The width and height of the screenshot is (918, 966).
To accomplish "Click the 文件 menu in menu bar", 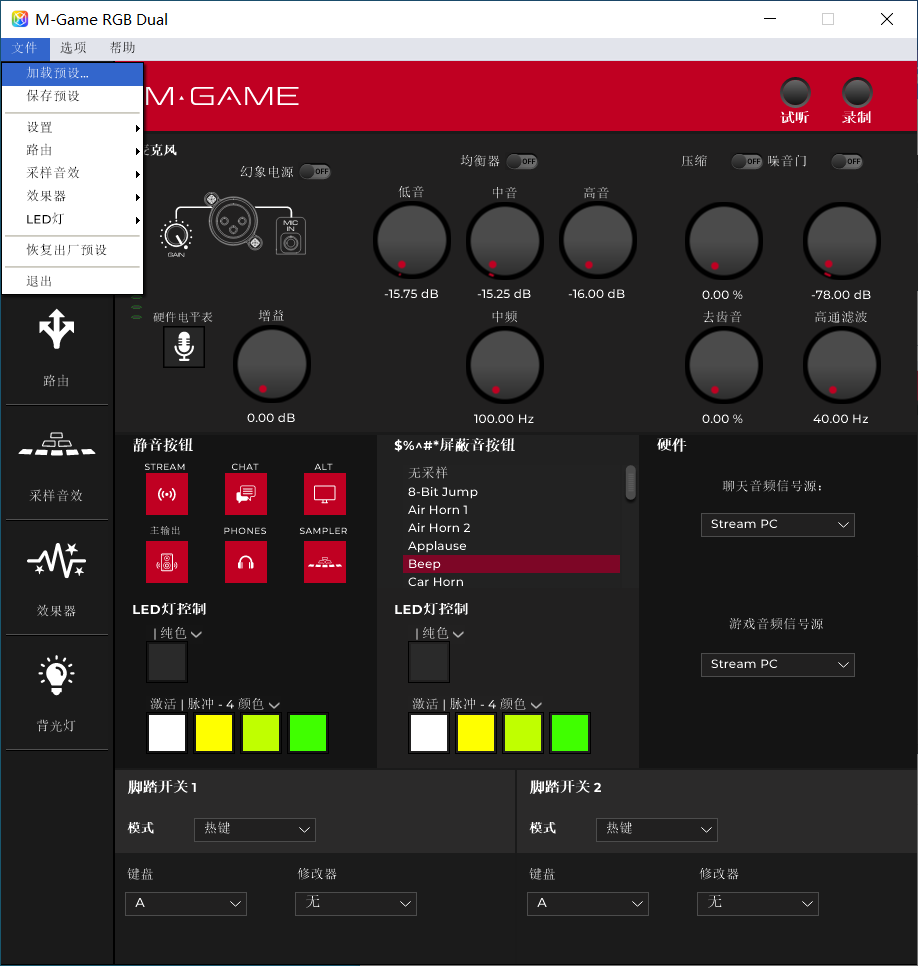I will coord(25,48).
